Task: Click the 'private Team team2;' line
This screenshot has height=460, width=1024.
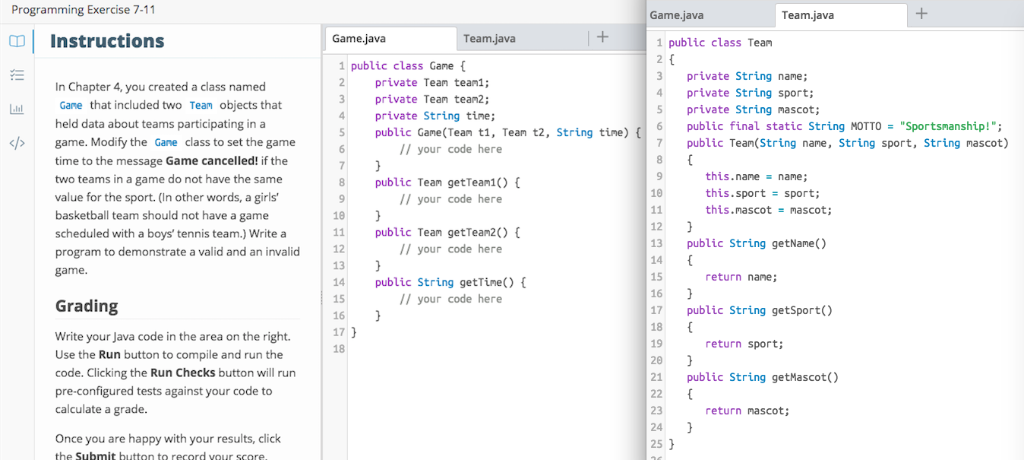Action: point(432,99)
